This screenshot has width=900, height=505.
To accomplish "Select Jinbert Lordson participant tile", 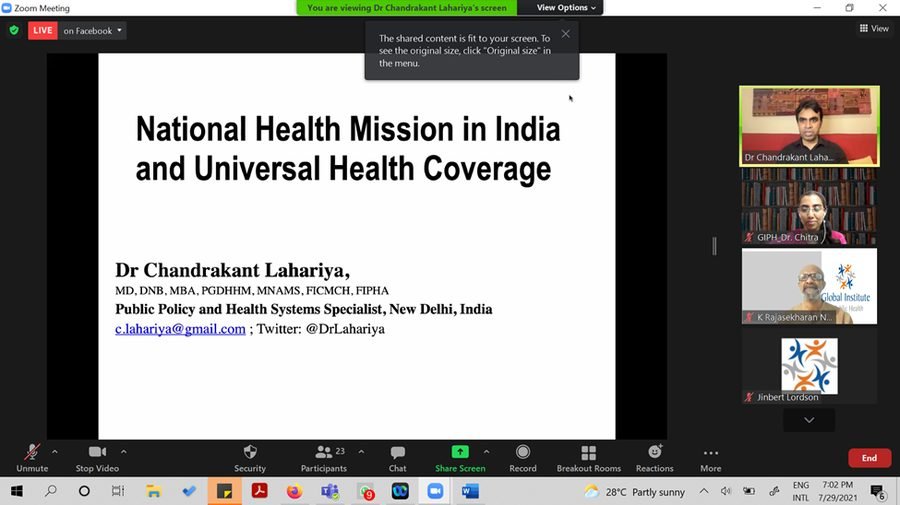I will 809,366.
